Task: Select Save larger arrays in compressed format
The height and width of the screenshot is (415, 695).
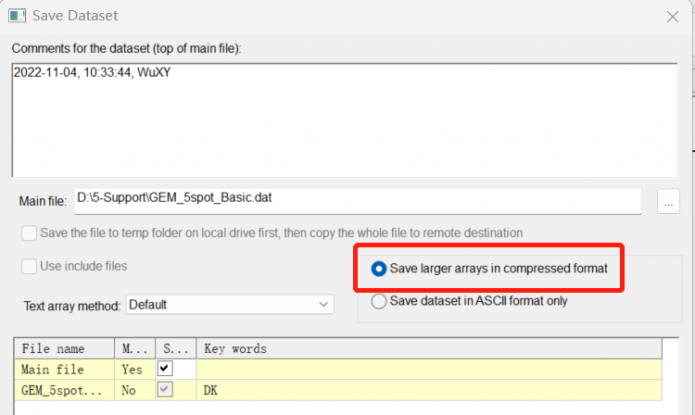Action: 379,268
